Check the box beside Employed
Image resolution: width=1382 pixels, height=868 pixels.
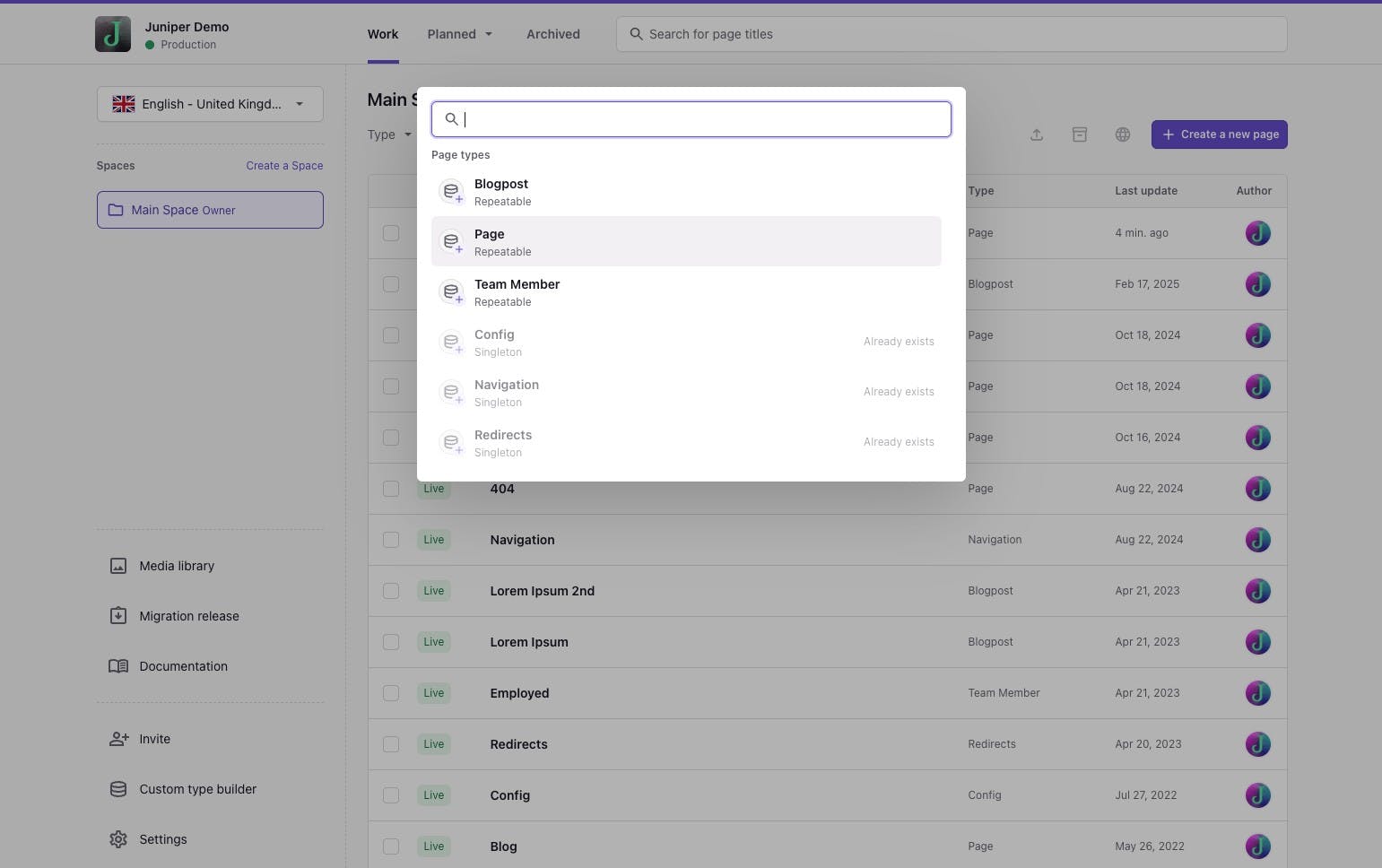coord(391,693)
